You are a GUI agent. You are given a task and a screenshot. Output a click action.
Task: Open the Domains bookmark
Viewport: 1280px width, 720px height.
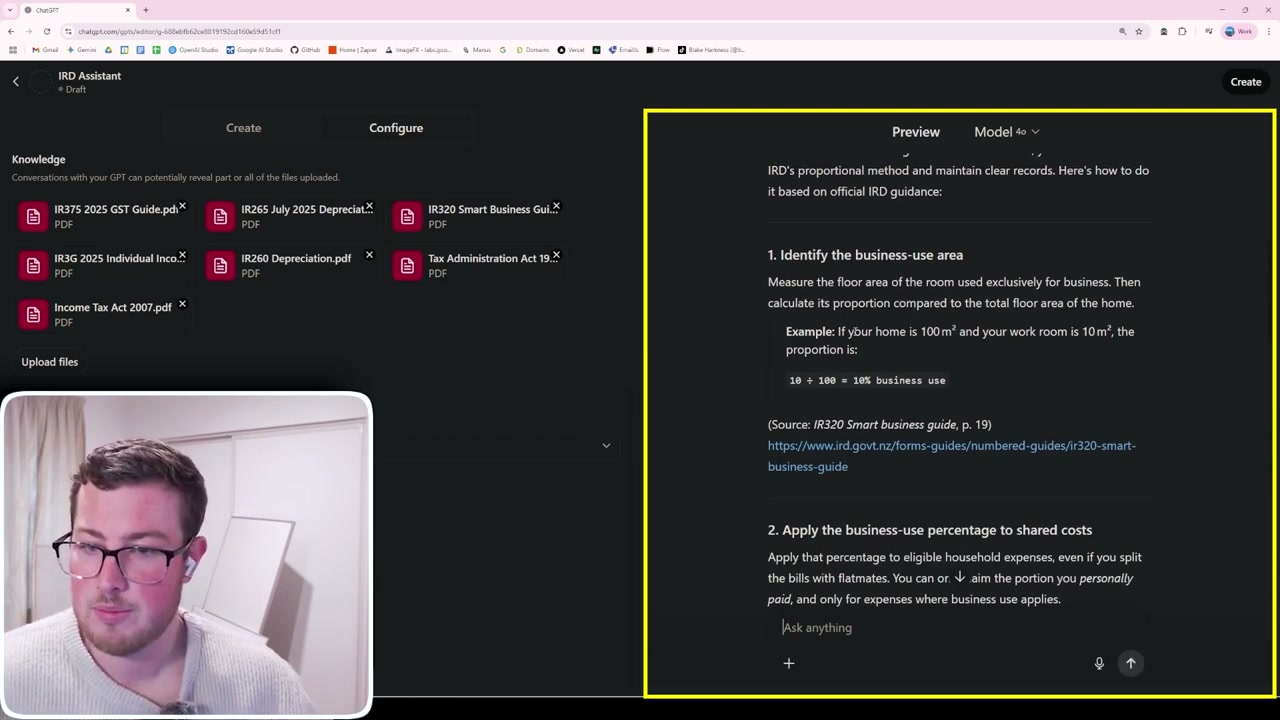tap(533, 50)
